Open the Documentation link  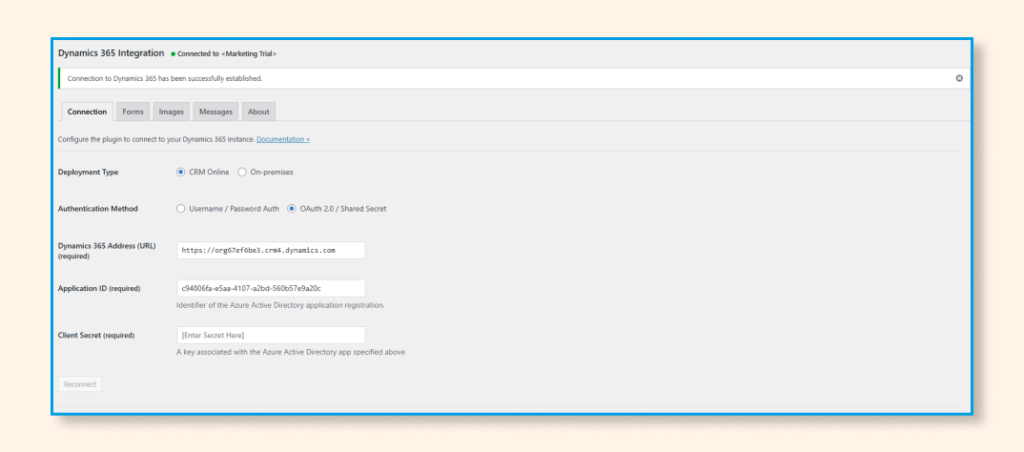coord(283,139)
